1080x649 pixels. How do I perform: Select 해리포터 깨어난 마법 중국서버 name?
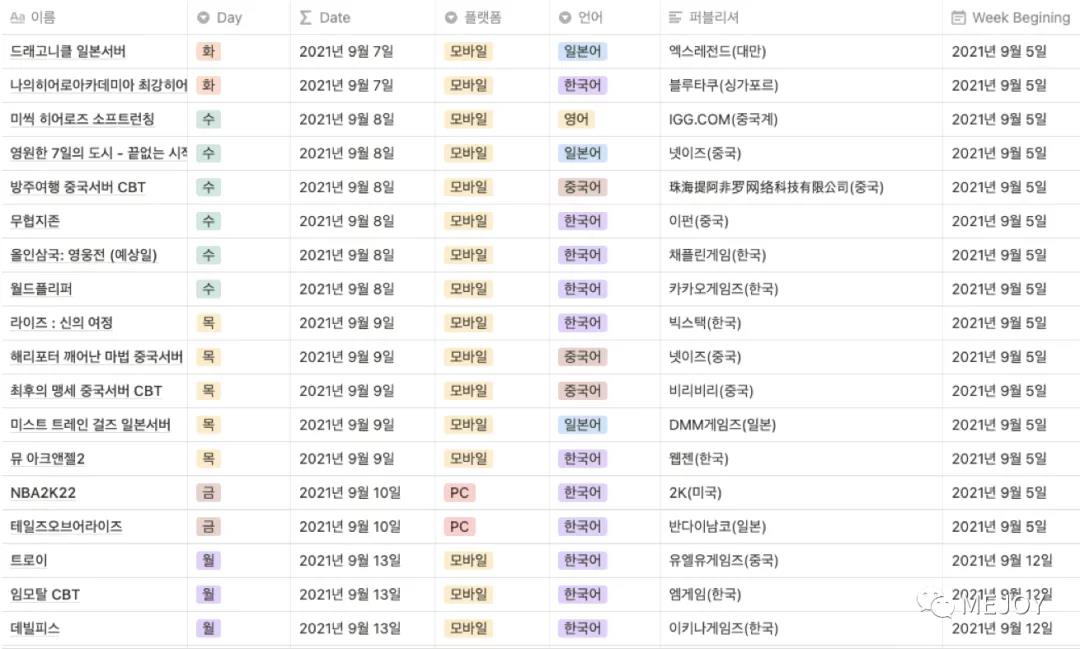click(96, 357)
